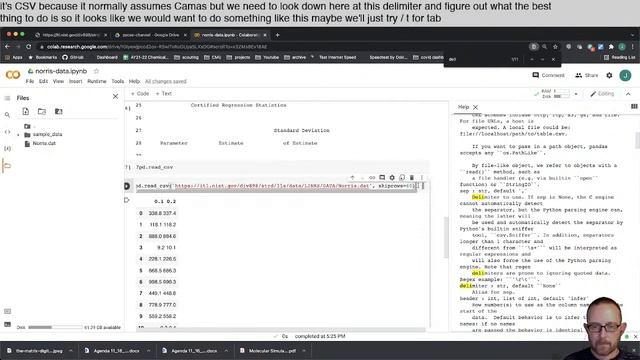Click the upload file icon in Files

pyautogui.click(x=26, y=111)
